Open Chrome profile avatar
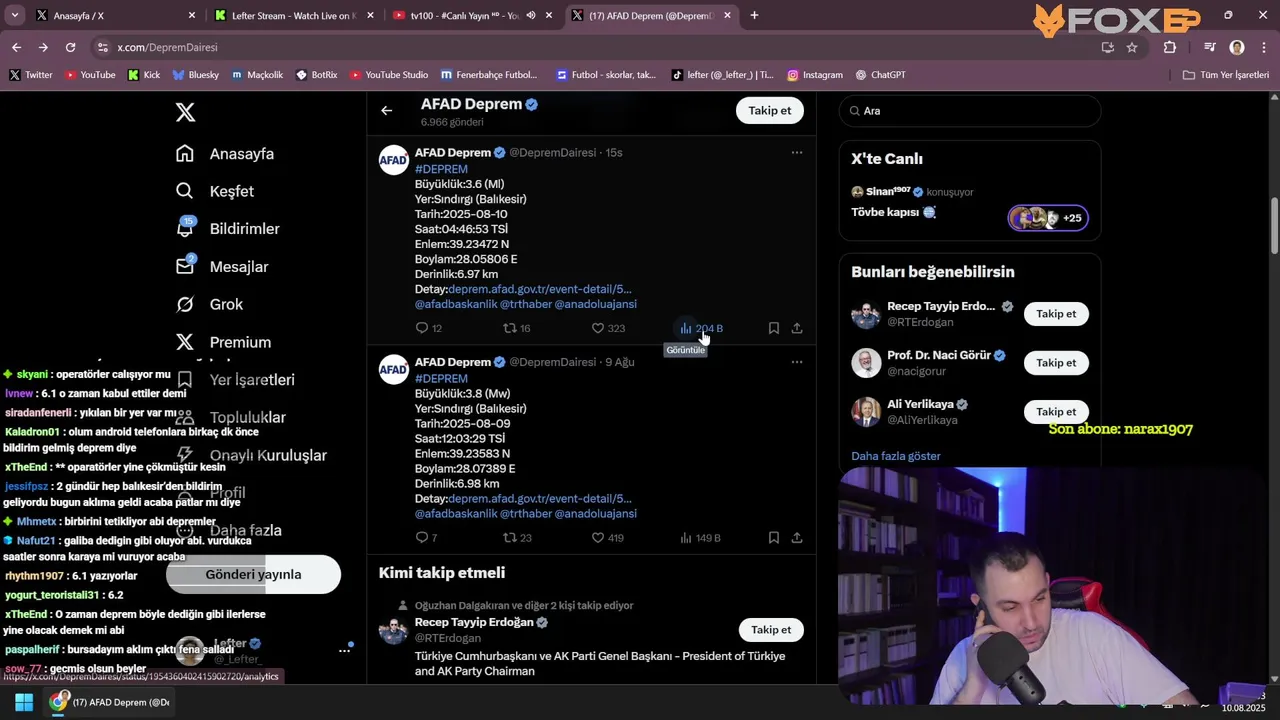The image size is (1280, 720). (x=1237, y=47)
